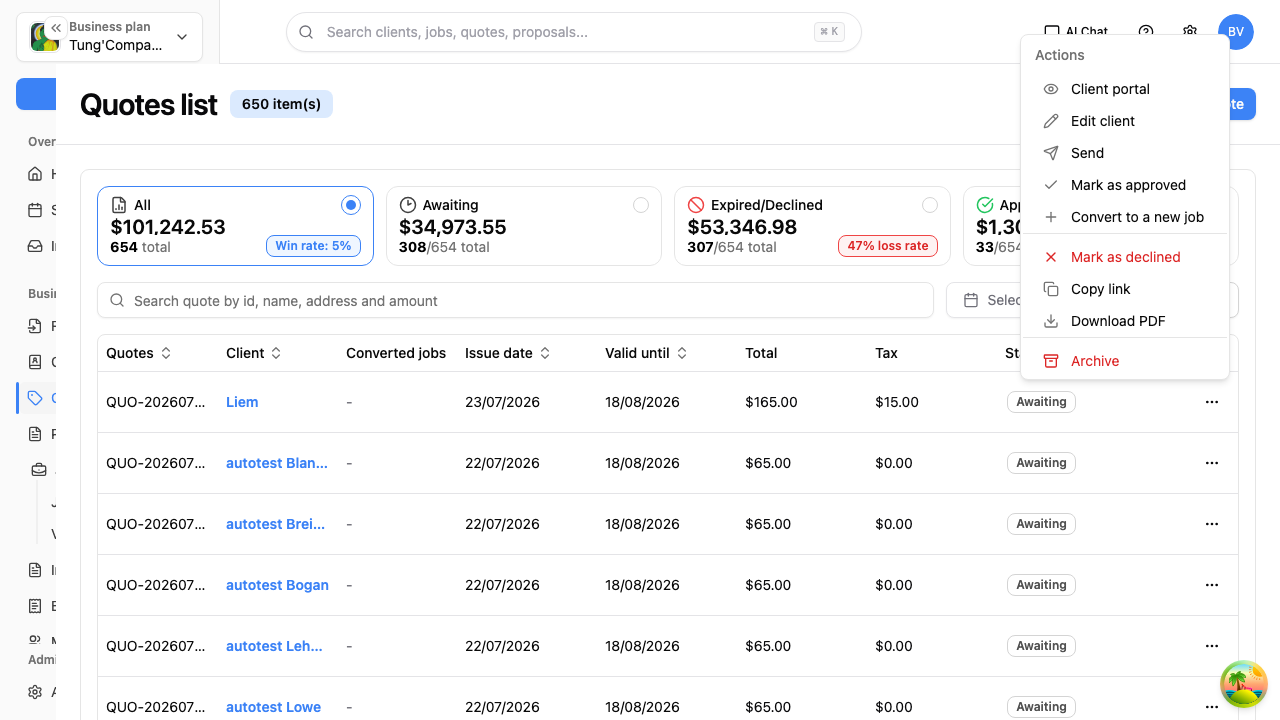Focus the global search clients, jobs, quotes field

574,32
